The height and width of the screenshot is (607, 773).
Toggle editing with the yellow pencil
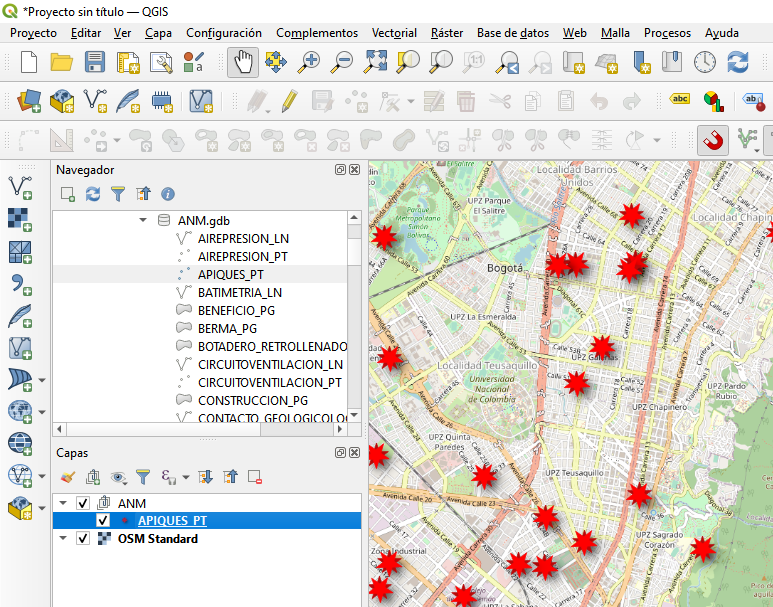click(289, 101)
